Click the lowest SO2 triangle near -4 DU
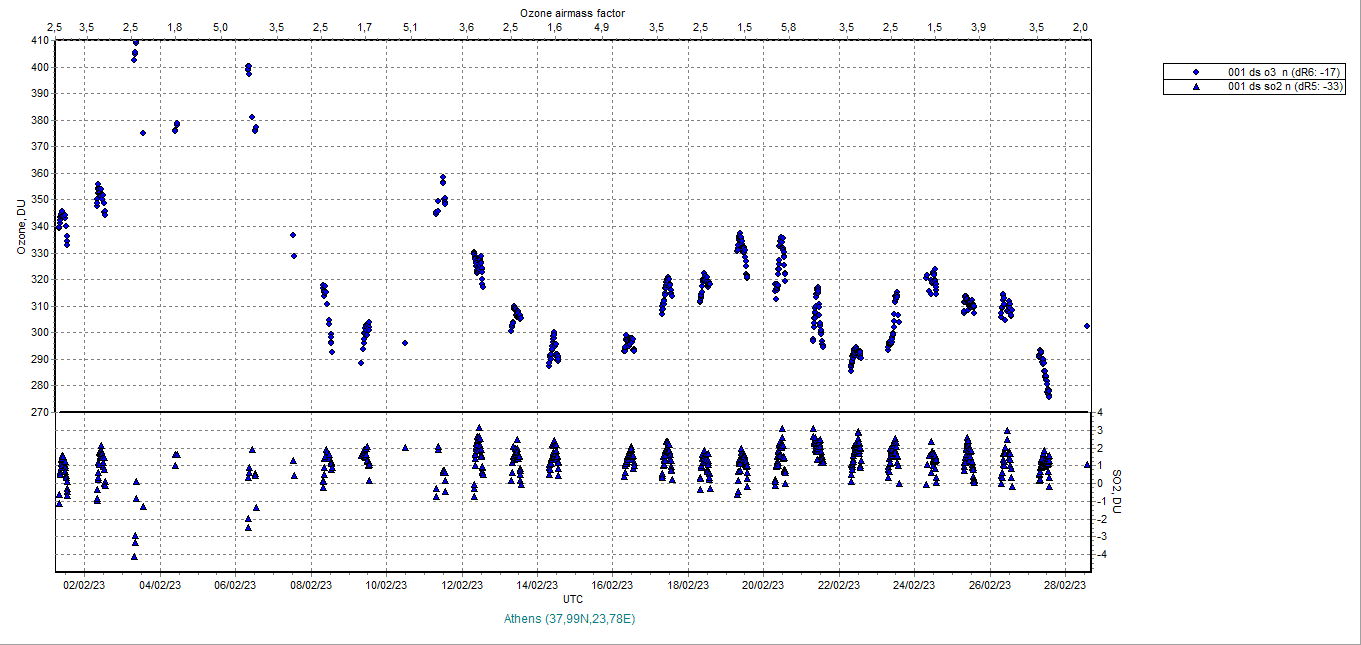This screenshot has height=645, width=1361. click(x=134, y=556)
